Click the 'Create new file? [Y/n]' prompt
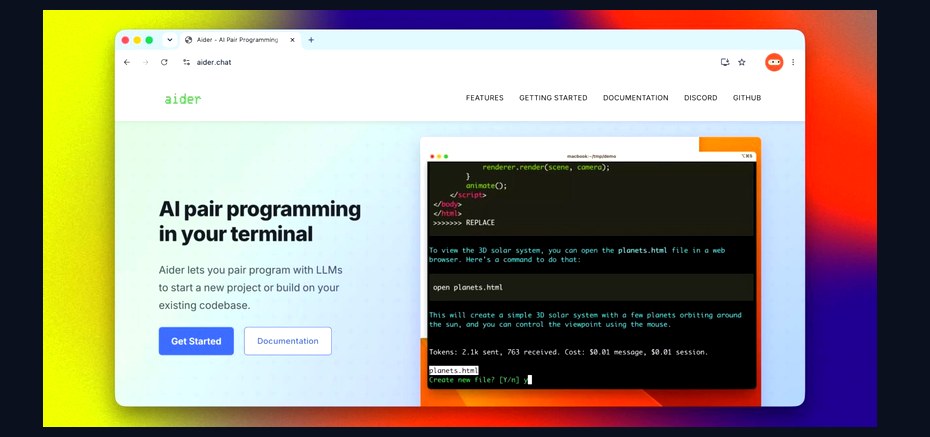The image size is (930, 437). [x=474, y=379]
